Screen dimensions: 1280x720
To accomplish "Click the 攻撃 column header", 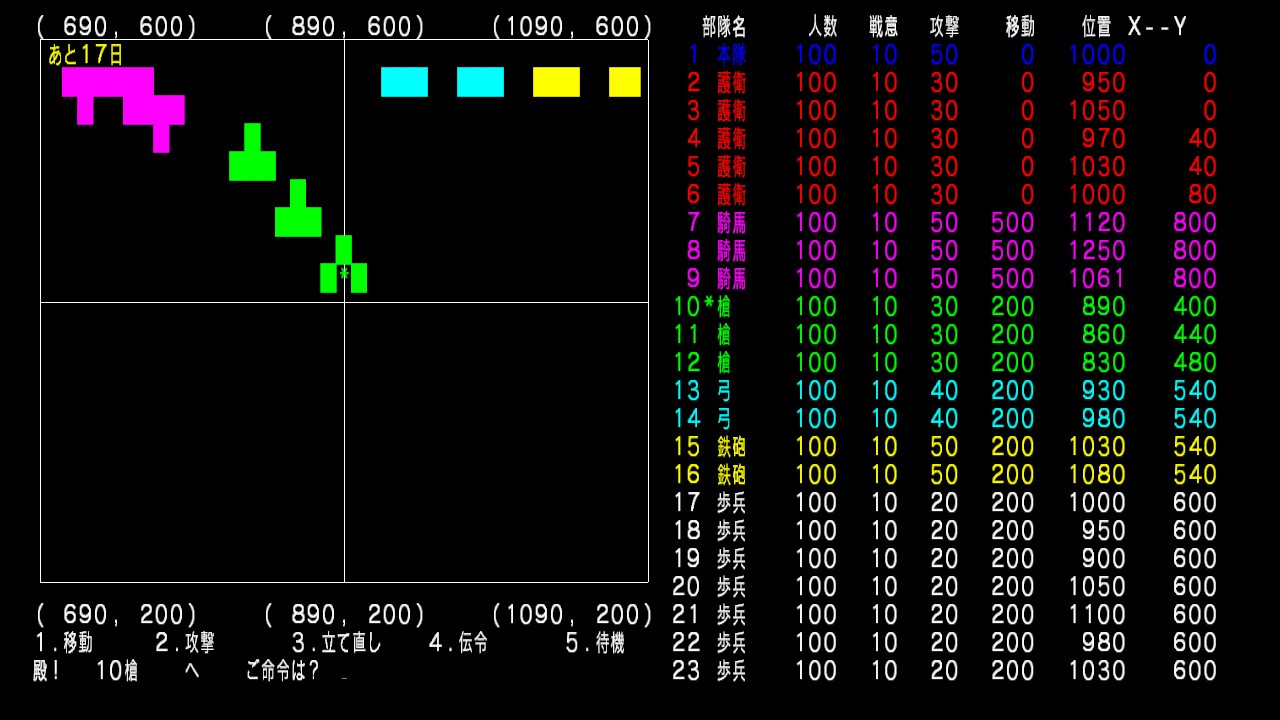I will [x=945, y=27].
